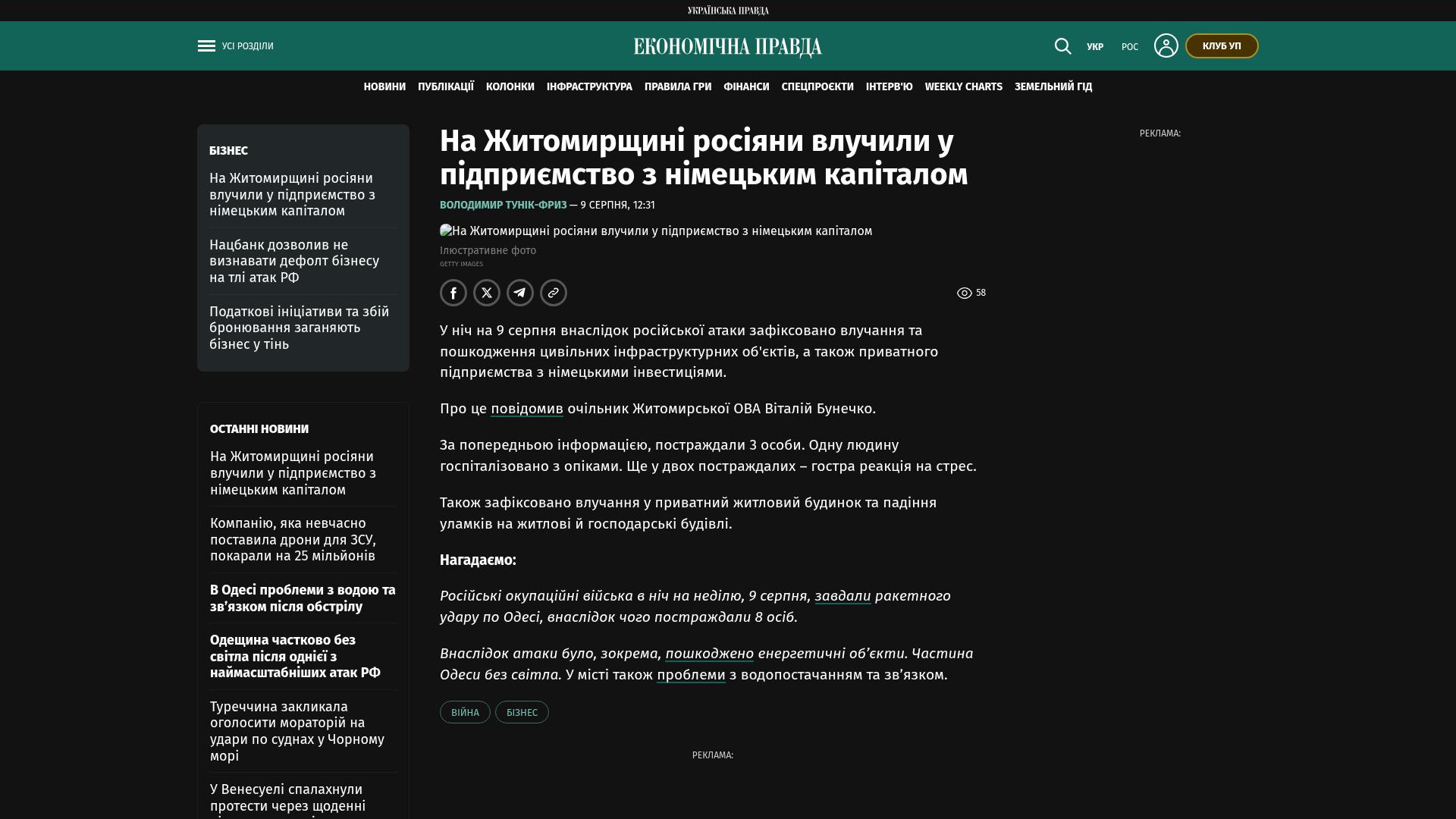Open Weekly Charts section
This screenshot has height=819, width=1456.
[x=964, y=87]
